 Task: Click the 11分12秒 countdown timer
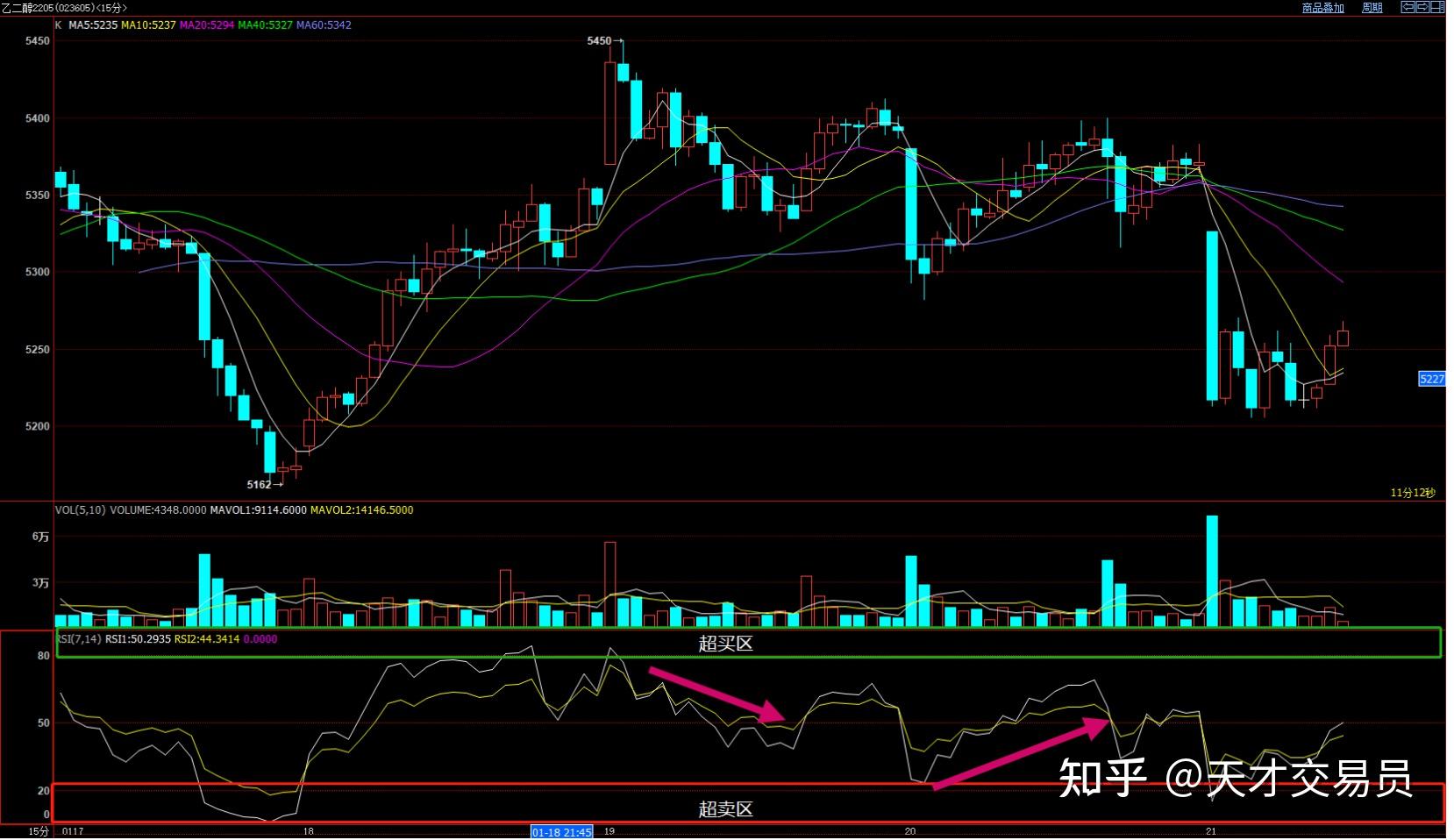(x=1413, y=493)
